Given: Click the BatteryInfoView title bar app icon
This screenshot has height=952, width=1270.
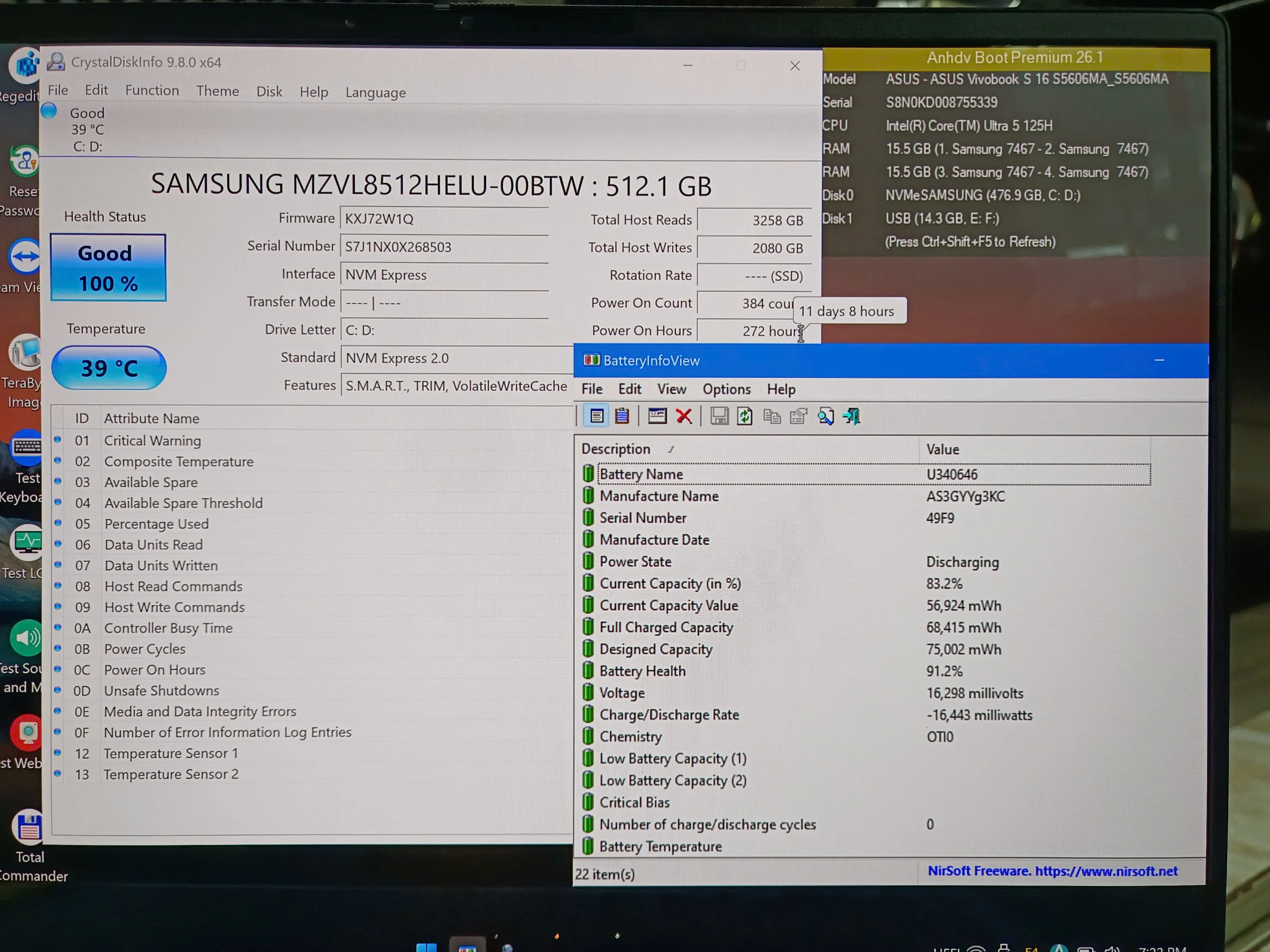Looking at the screenshot, I should (591, 360).
